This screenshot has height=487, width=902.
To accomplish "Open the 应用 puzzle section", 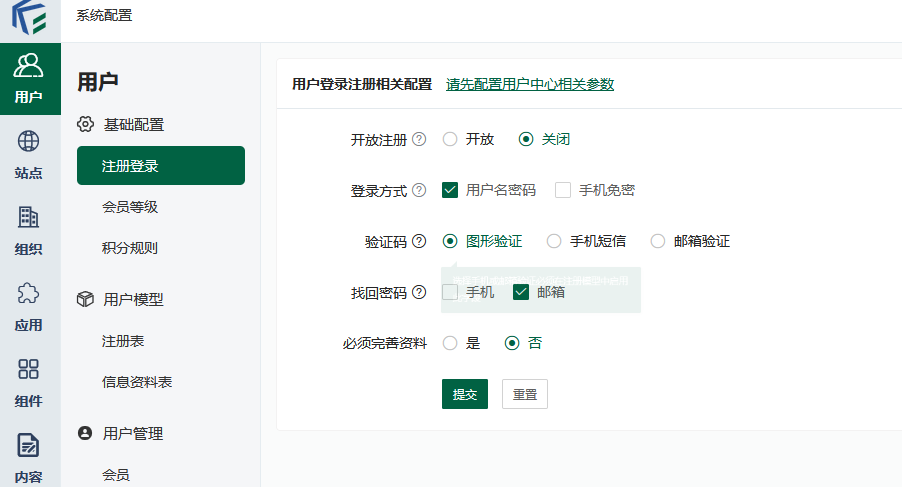I will 28,306.
